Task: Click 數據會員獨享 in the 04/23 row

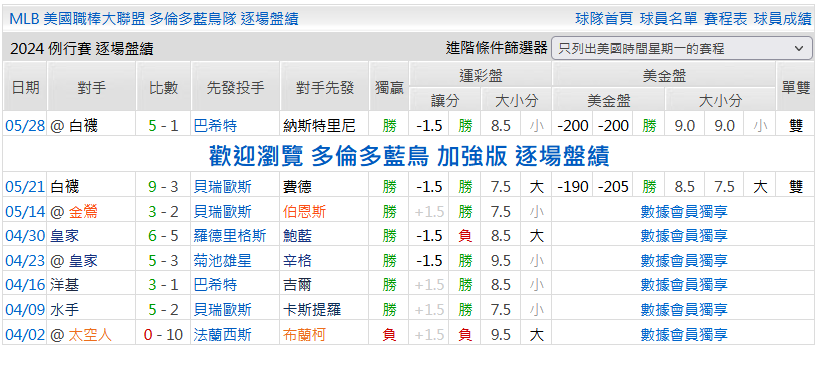Action: [684, 261]
